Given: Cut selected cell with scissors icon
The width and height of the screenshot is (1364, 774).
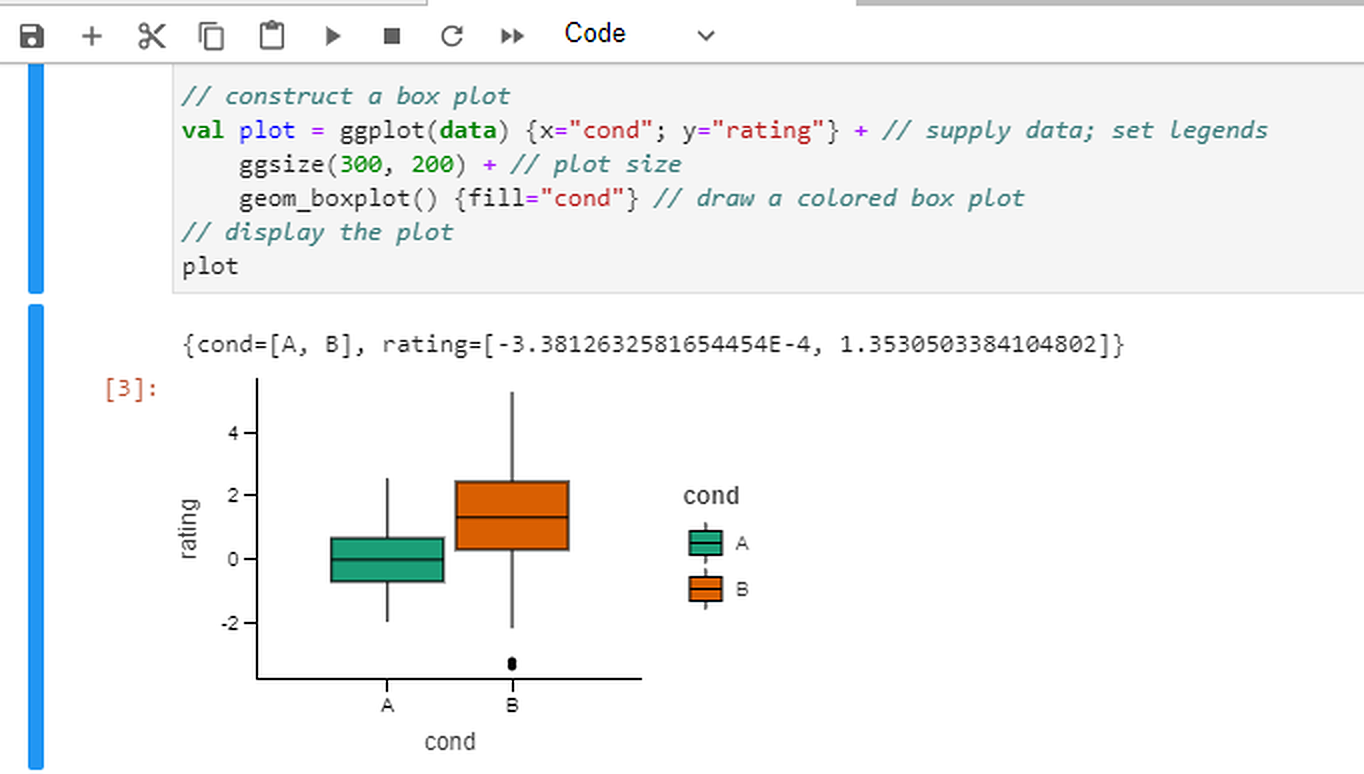Looking at the screenshot, I should pyautogui.click(x=151, y=36).
